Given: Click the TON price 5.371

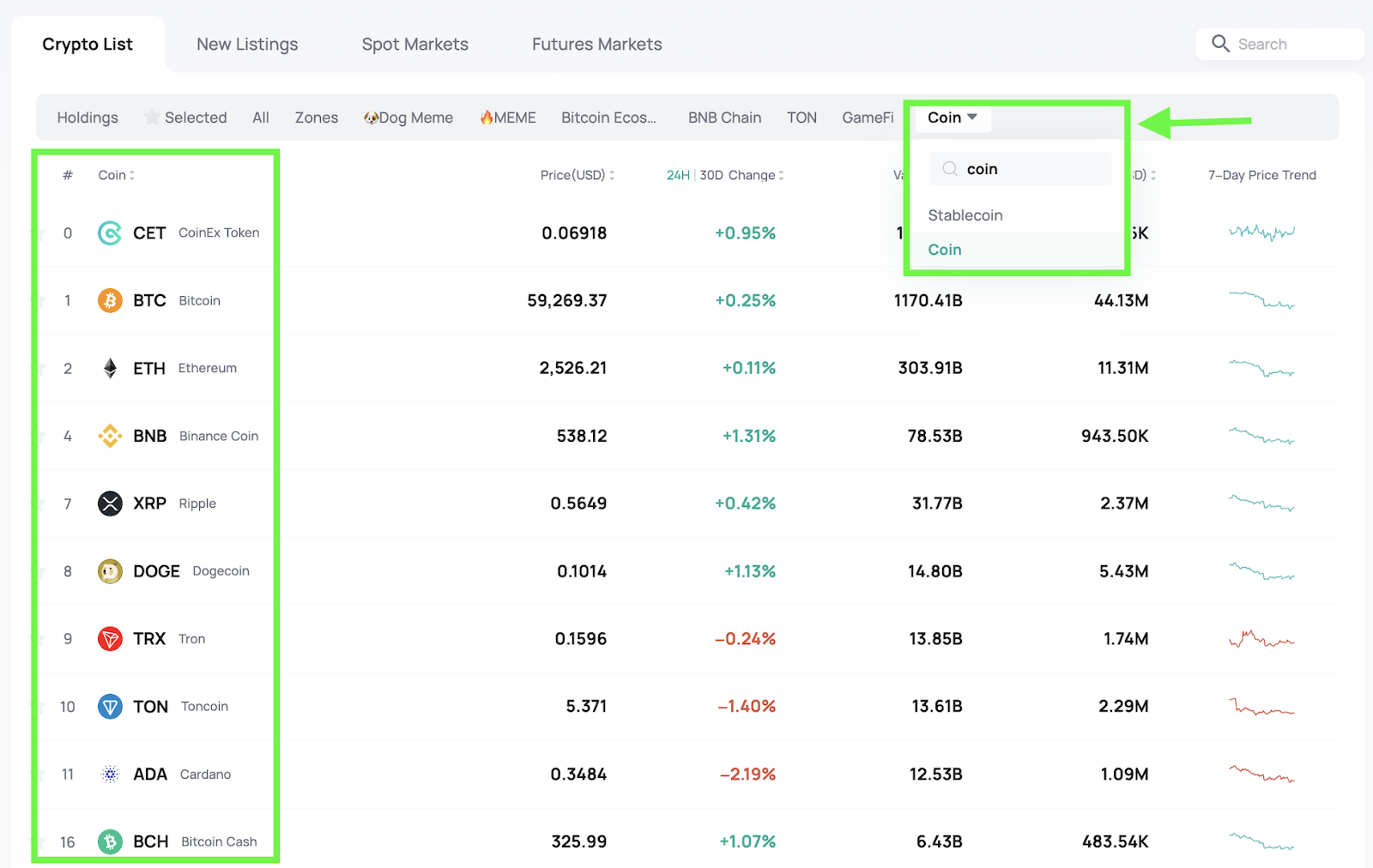Looking at the screenshot, I should click(587, 707).
